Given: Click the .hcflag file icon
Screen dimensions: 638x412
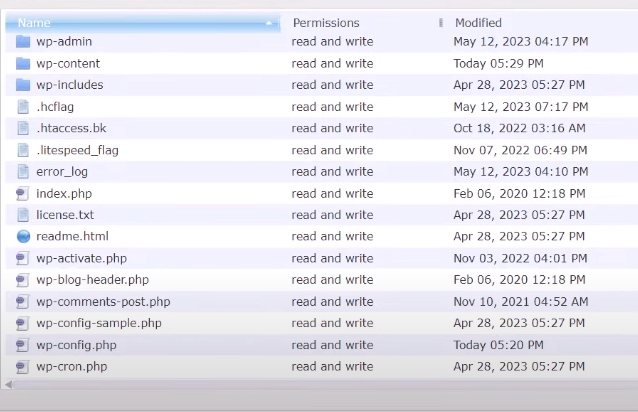Looking at the screenshot, I should (23, 107).
